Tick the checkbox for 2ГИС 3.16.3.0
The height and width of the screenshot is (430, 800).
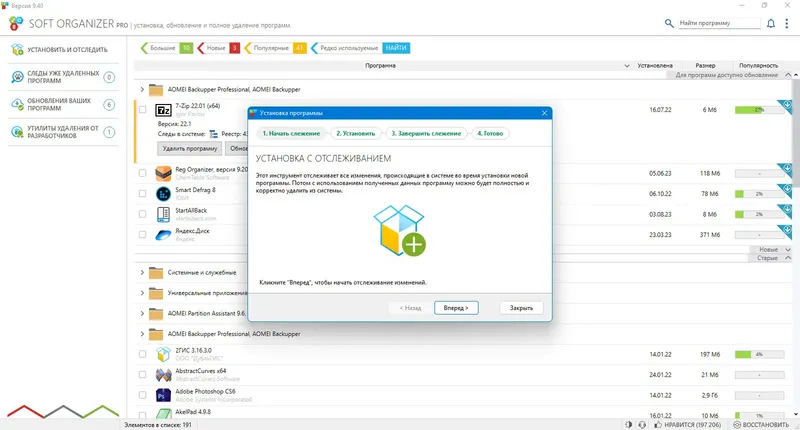[x=142, y=354]
